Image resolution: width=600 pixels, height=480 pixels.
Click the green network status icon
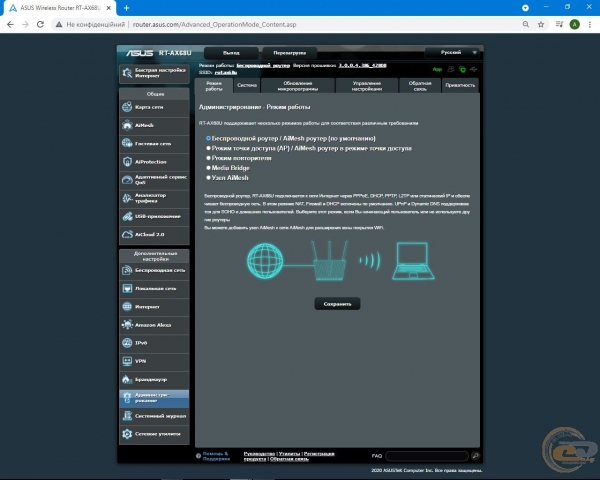462,69
